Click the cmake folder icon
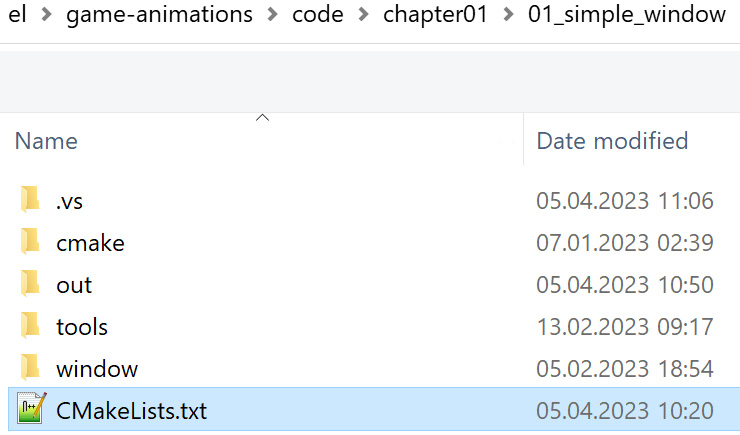Viewport: 740px width, 435px height. [30, 241]
